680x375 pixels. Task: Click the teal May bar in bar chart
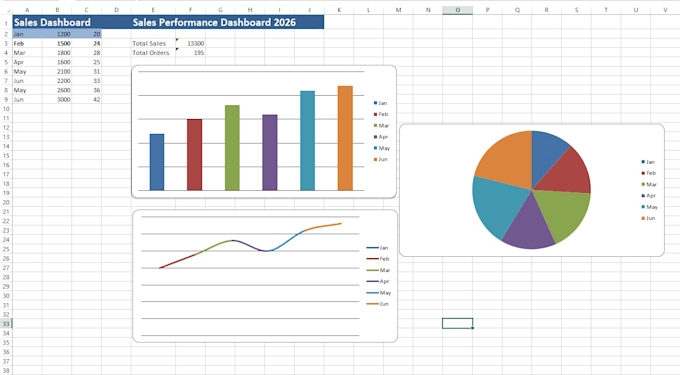tap(307, 141)
